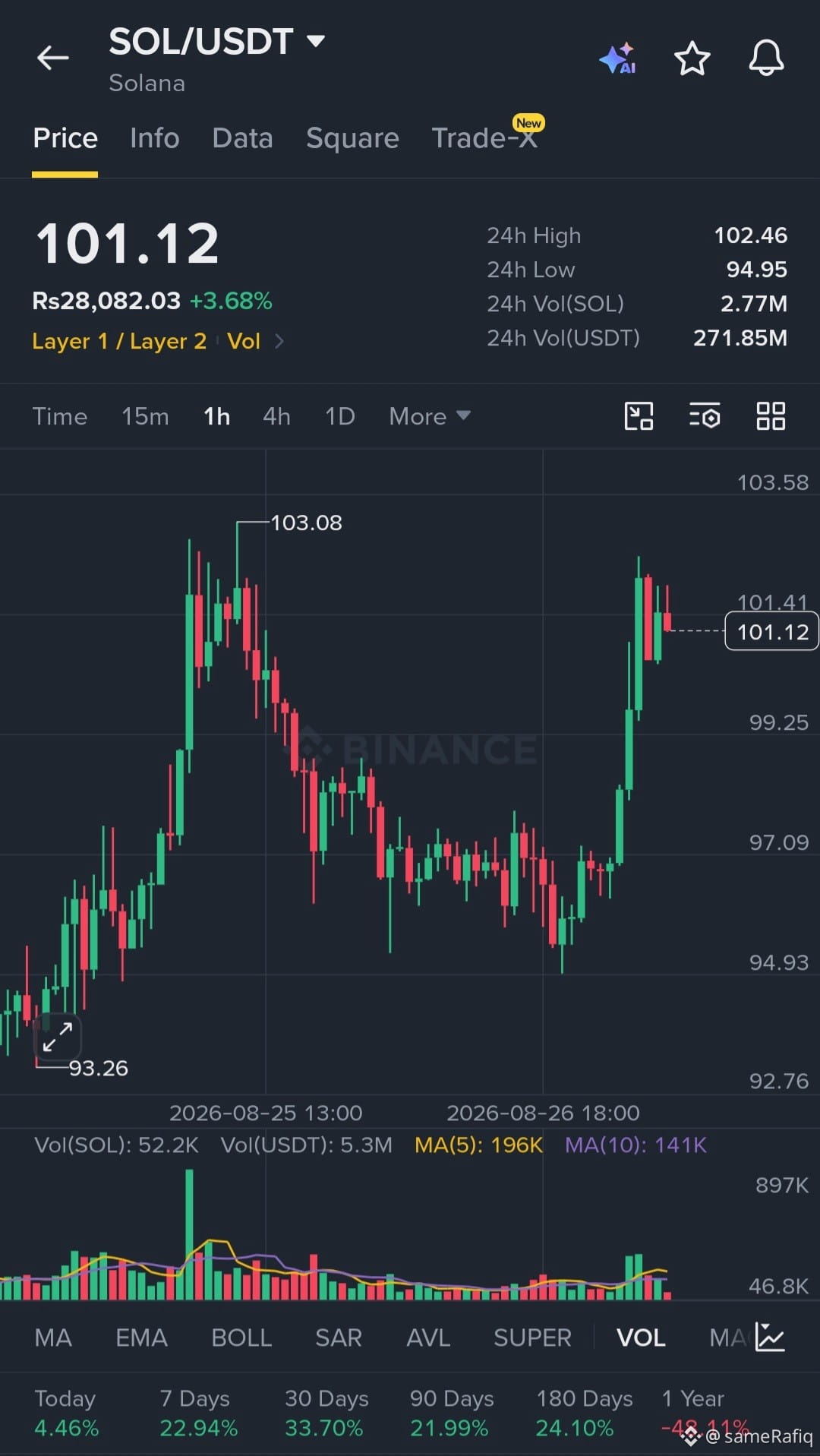Switch to the Price tab
820x1456 pixels.
65,138
